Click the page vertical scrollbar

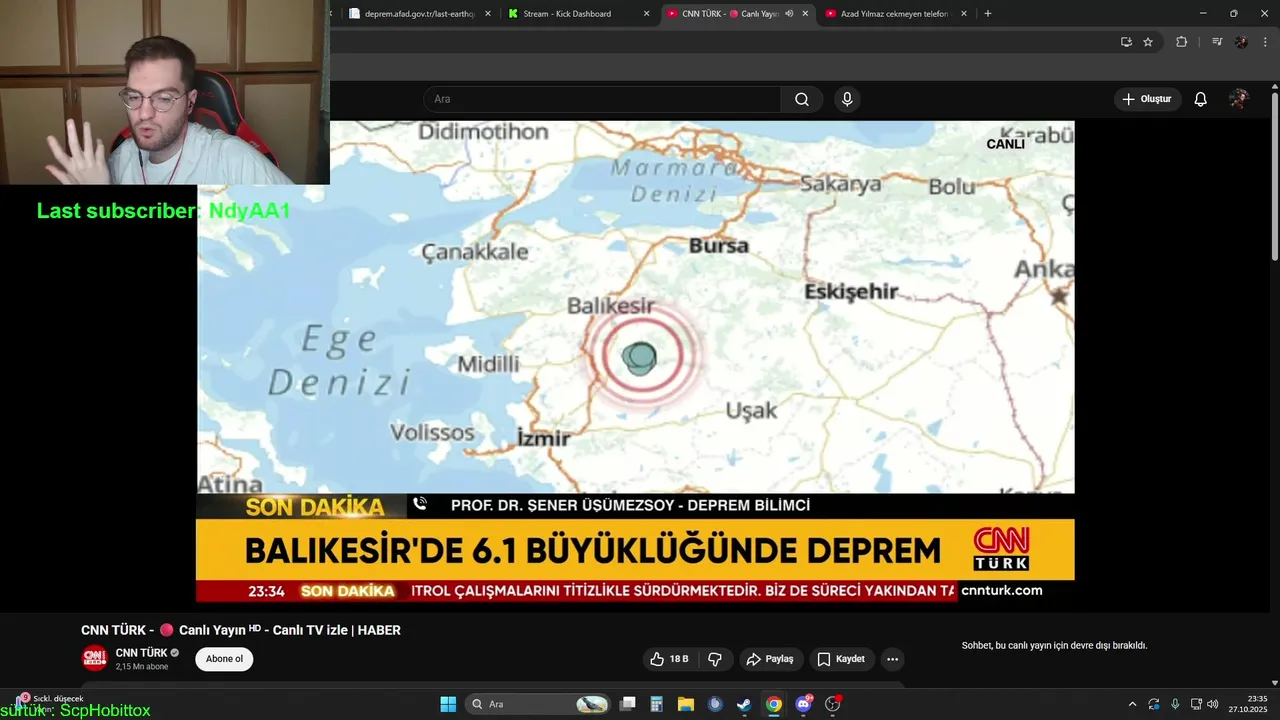(x=1274, y=176)
